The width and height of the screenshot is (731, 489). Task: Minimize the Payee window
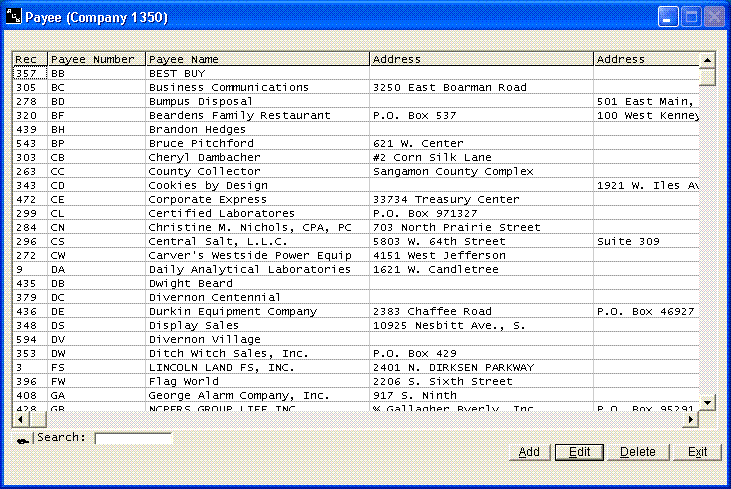pos(668,18)
